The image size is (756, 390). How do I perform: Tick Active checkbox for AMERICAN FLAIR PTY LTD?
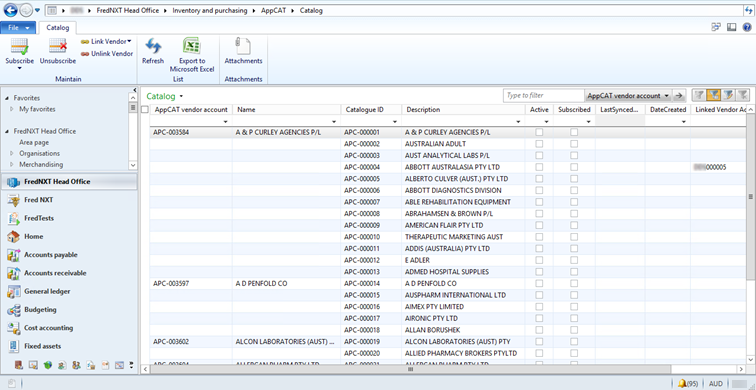(x=539, y=225)
